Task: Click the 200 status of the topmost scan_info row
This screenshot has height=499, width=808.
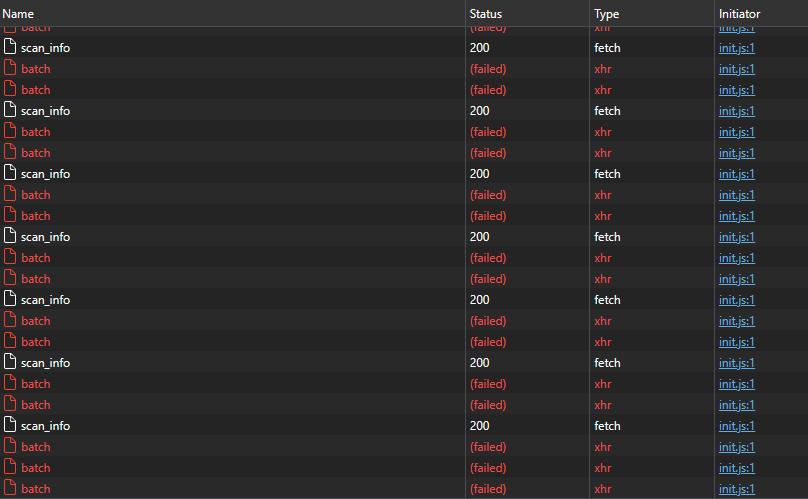Action: pos(480,48)
